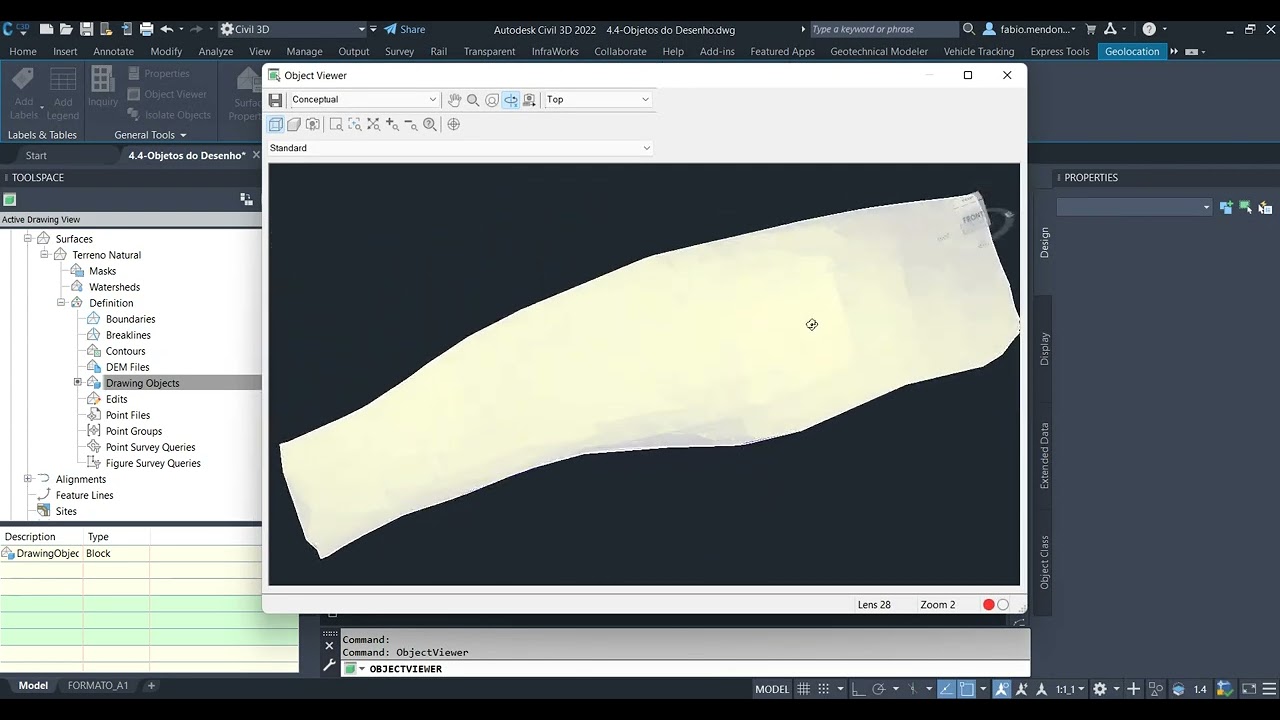
Task: Toggle the drawing grid display in status bar
Action: [x=803, y=689]
